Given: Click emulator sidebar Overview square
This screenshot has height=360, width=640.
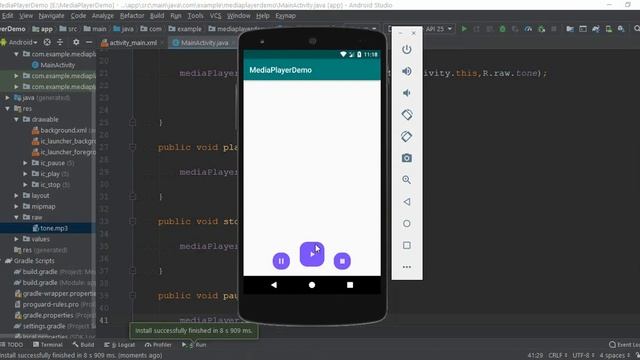Looking at the screenshot, I should click(407, 245).
